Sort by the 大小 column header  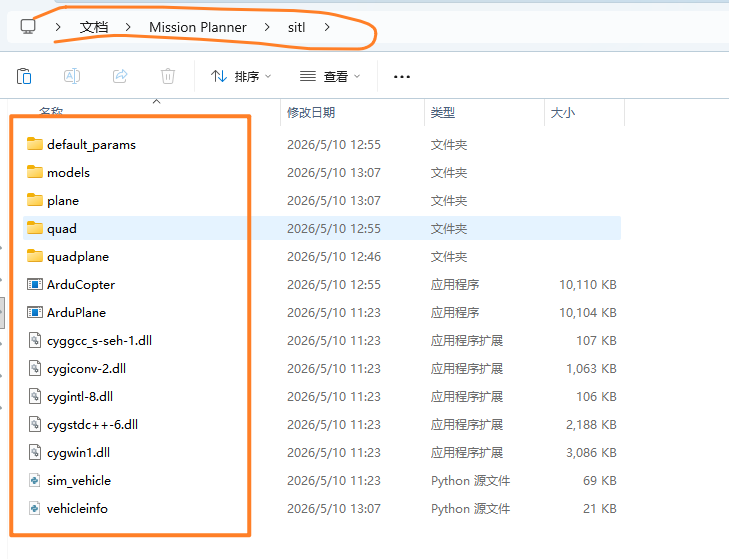point(563,113)
